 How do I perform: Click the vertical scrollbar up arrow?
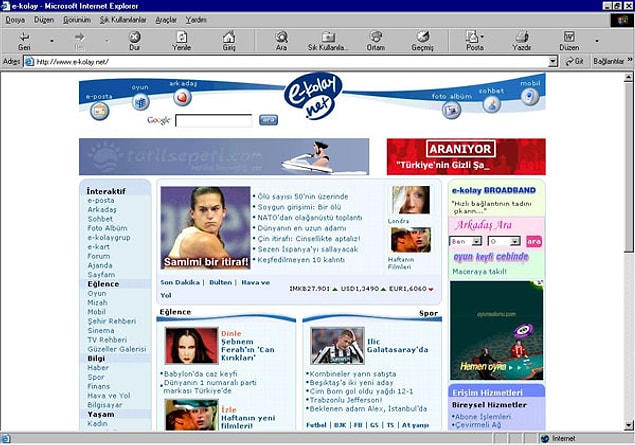coord(629,77)
